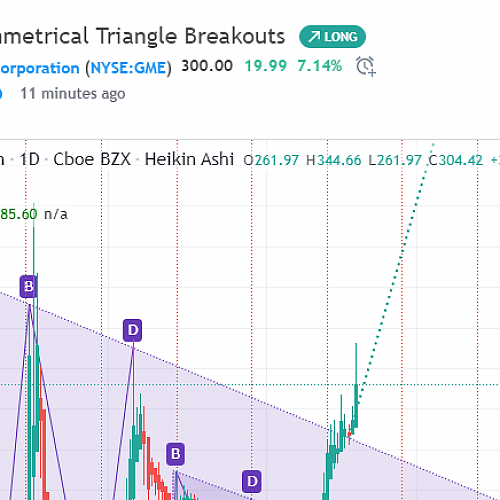
Task: Click the '11 minutes ago' timestamp
Action: pos(73,94)
